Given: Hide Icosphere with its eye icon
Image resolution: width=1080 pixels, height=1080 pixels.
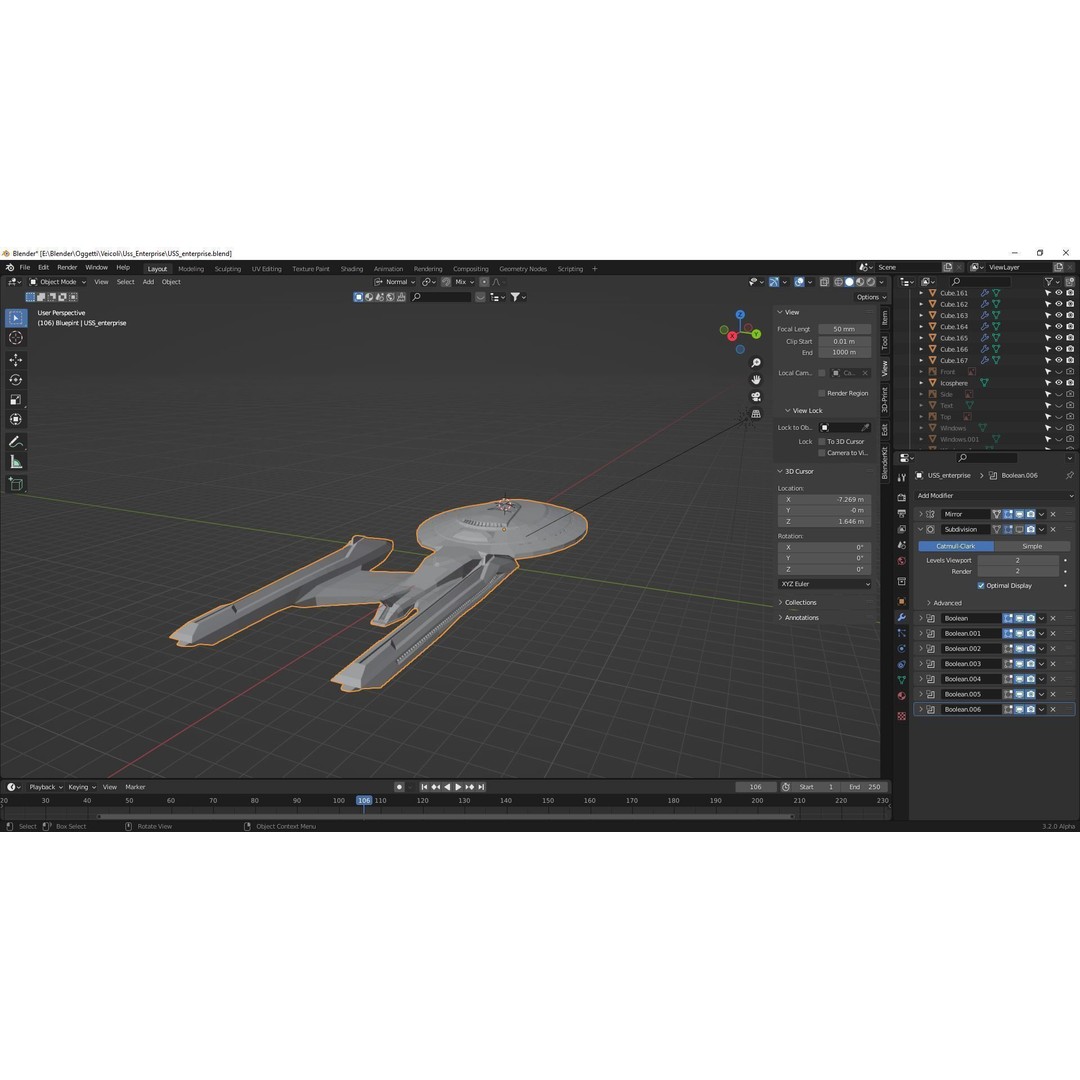Looking at the screenshot, I should click(1059, 383).
